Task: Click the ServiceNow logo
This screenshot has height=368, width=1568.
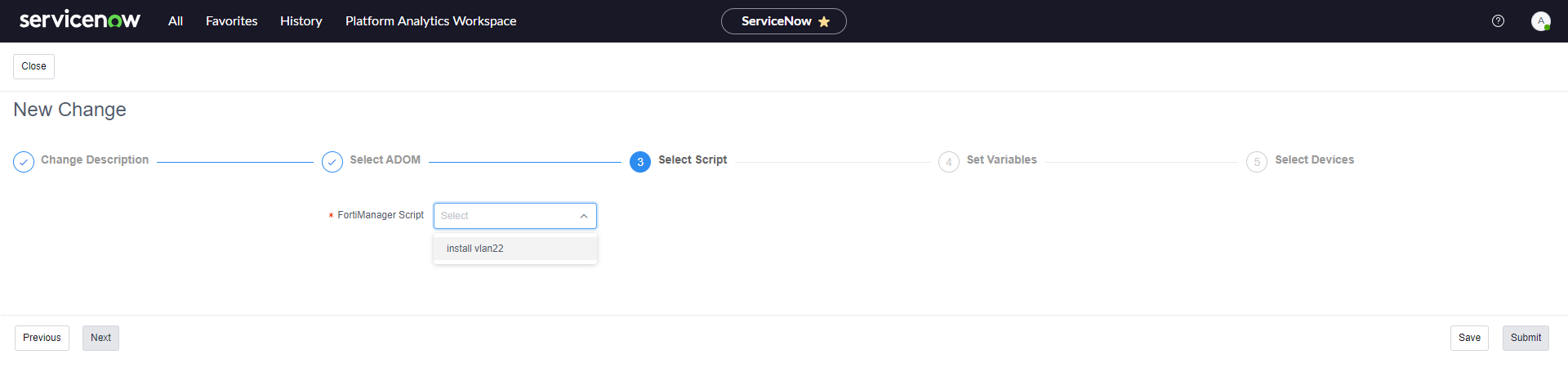Action: pos(79,20)
